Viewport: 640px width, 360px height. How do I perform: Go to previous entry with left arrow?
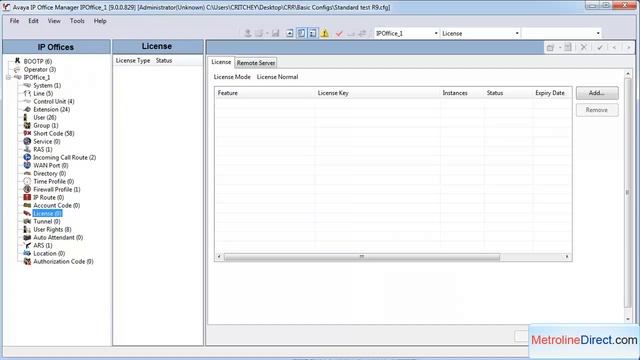pyautogui.click(x=614, y=48)
